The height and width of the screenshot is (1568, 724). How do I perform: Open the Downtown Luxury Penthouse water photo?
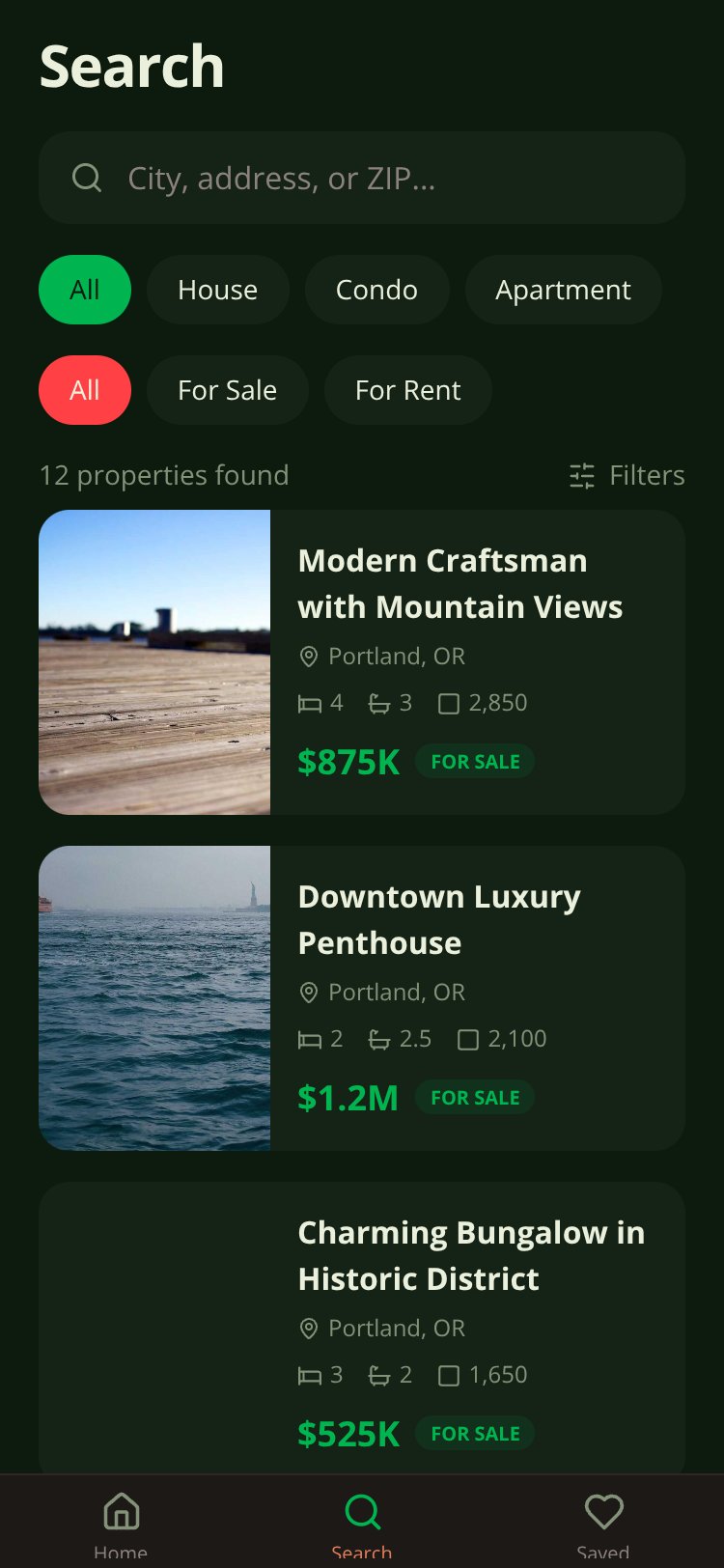pyautogui.click(x=154, y=998)
